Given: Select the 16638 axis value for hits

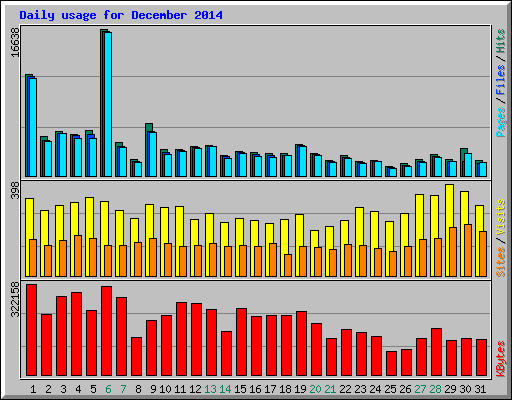Looking at the screenshot, I should [x=15, y=42].
